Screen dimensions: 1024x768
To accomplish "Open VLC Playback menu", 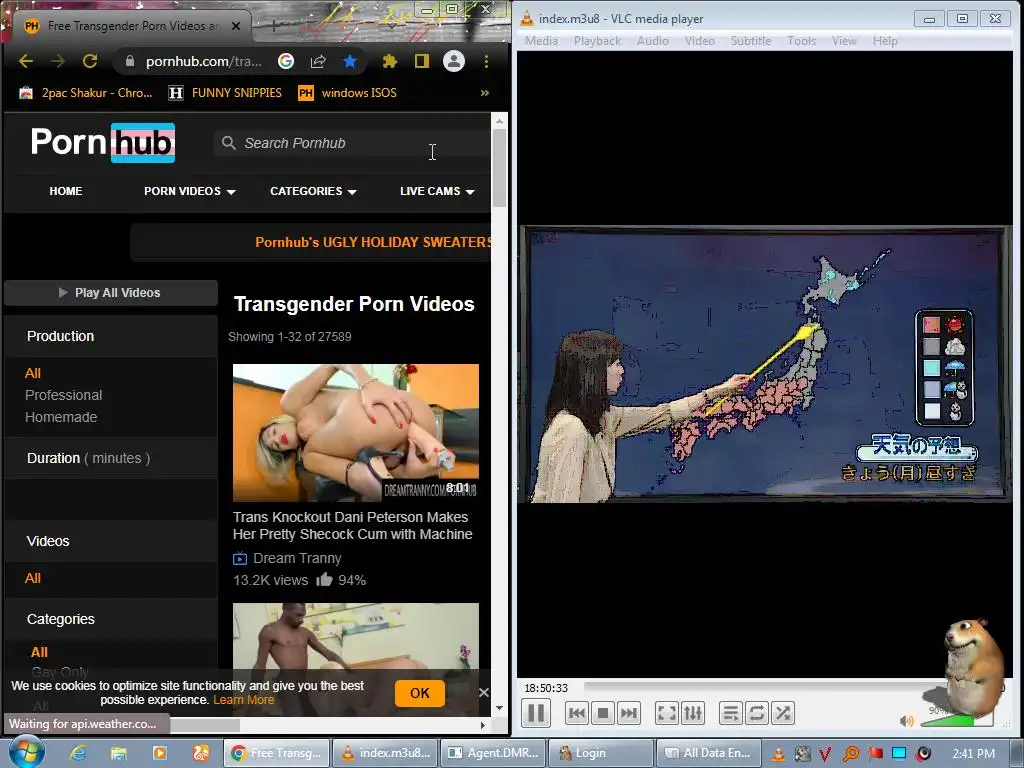I will coord(597,40).
